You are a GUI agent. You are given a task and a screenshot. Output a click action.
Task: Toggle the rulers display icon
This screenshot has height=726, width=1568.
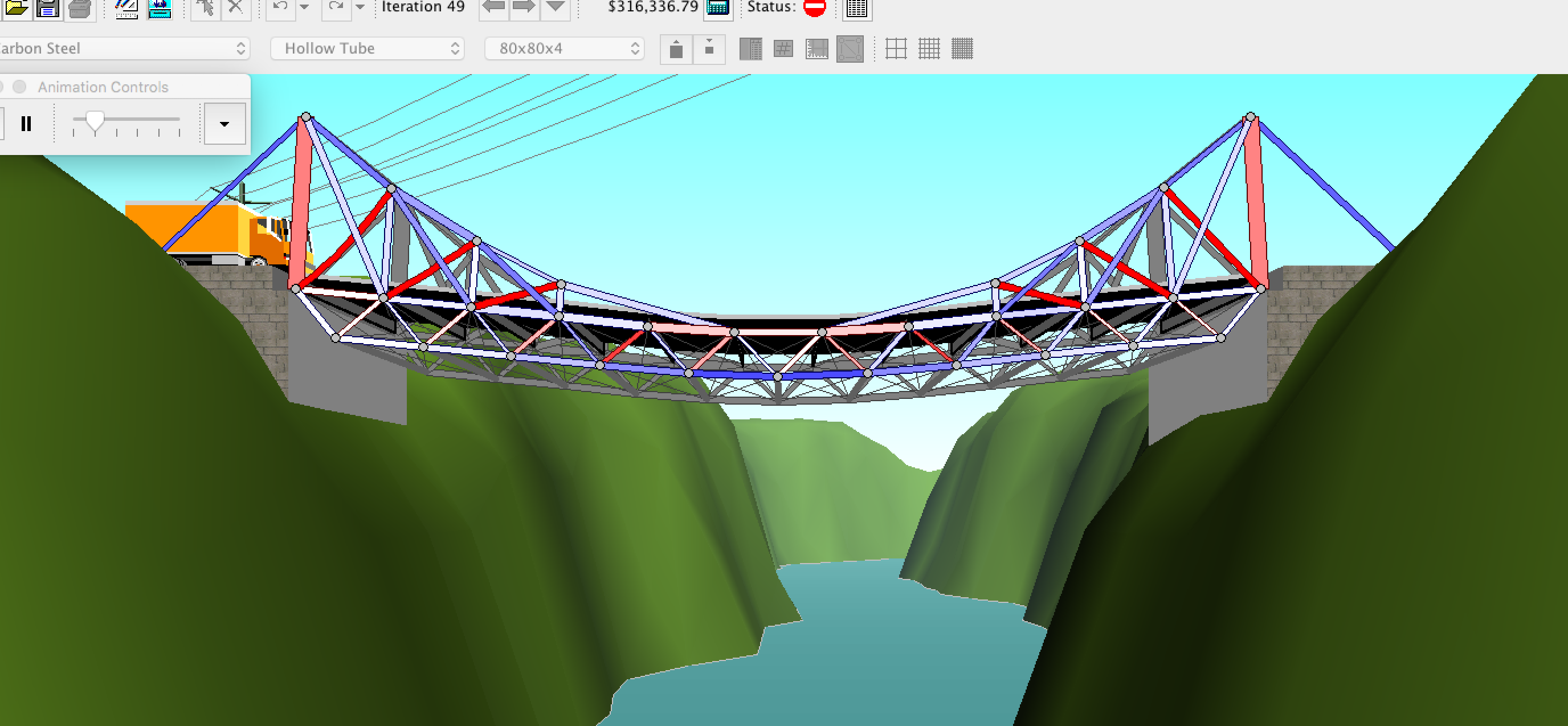817,48
